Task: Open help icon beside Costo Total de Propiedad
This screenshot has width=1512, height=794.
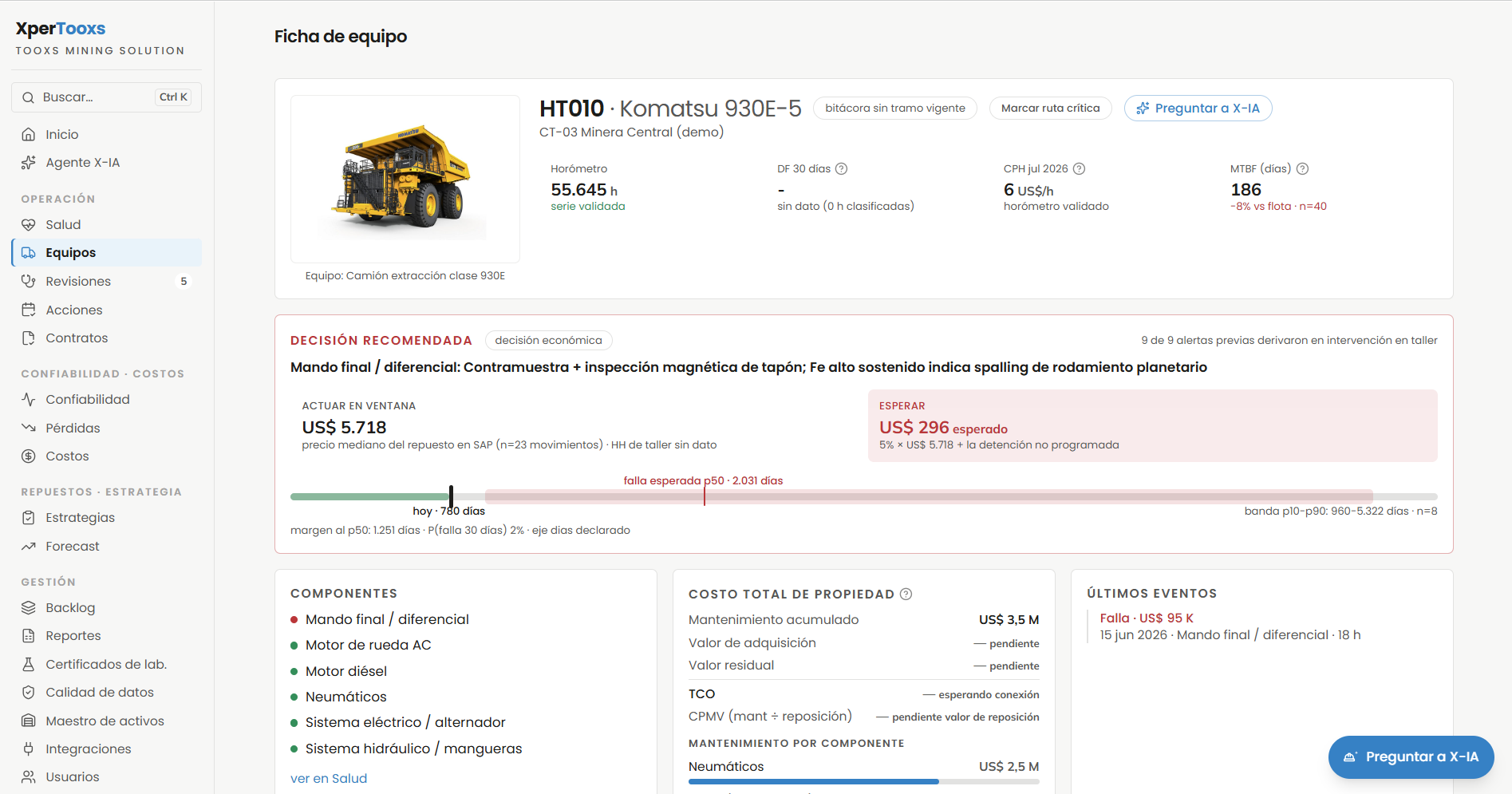Action: tap(906, 594)
